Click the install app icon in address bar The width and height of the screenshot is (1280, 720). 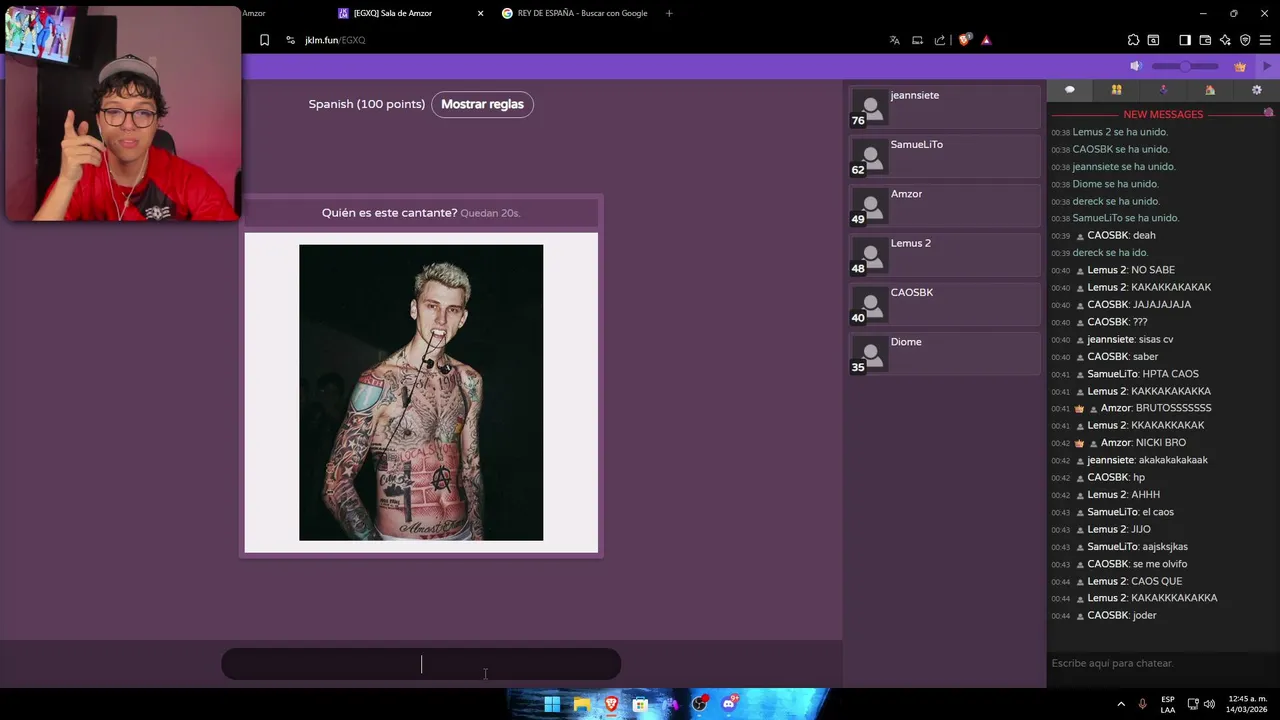pos(917,40)
